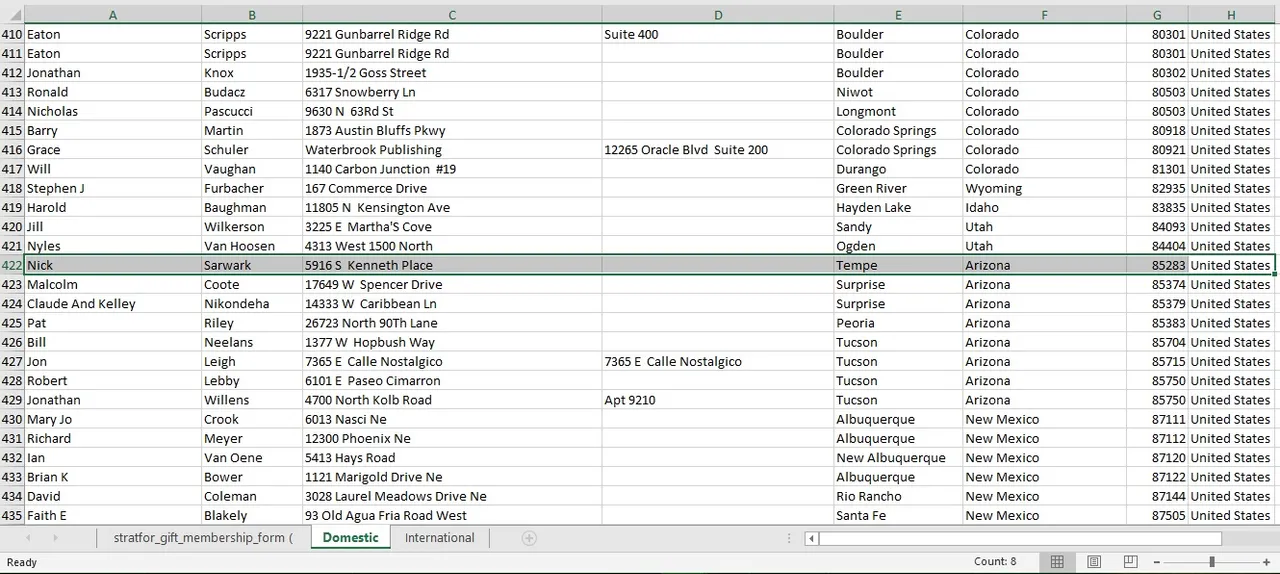This screenshot has width=1280, height=574.
Task: Click city cell Peoria
Action: pos(898,323)
